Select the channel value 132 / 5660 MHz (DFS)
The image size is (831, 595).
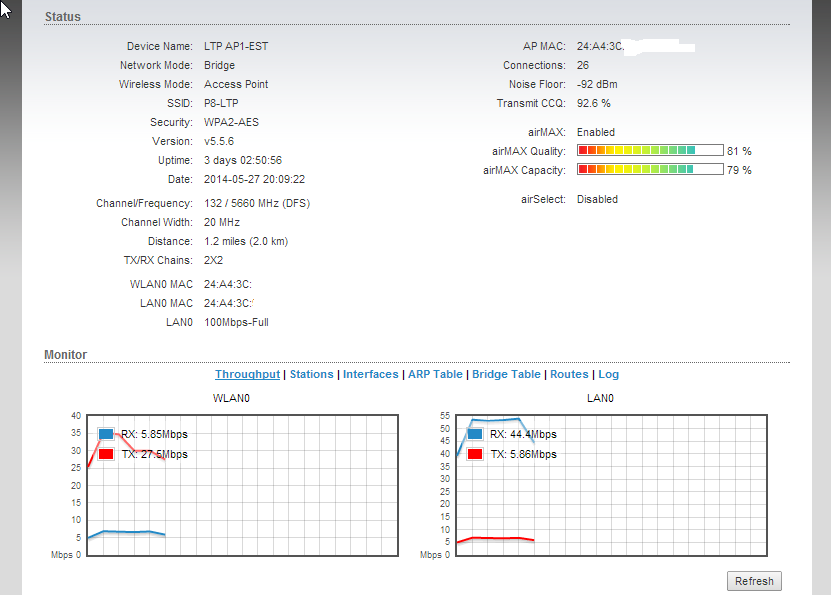[257, 203]
